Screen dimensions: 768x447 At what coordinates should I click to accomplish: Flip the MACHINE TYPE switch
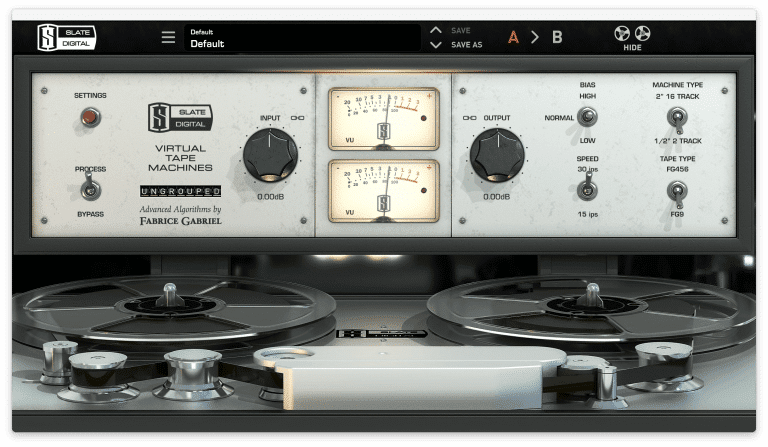(x=677, y=119)
